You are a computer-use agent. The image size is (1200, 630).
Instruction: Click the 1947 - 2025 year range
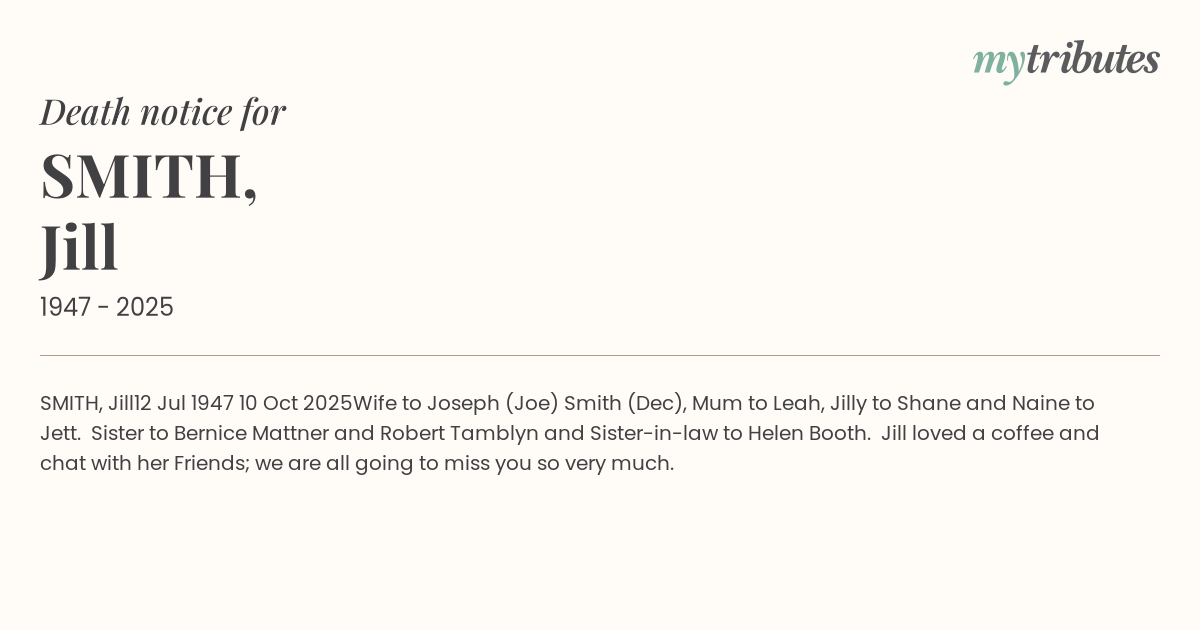click(107, 307)
